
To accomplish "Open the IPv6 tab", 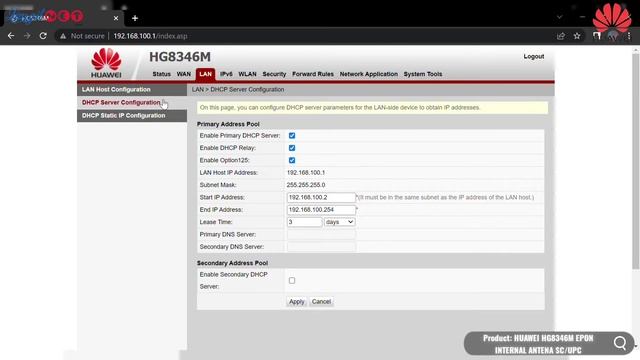I will [x=226, y=74].
